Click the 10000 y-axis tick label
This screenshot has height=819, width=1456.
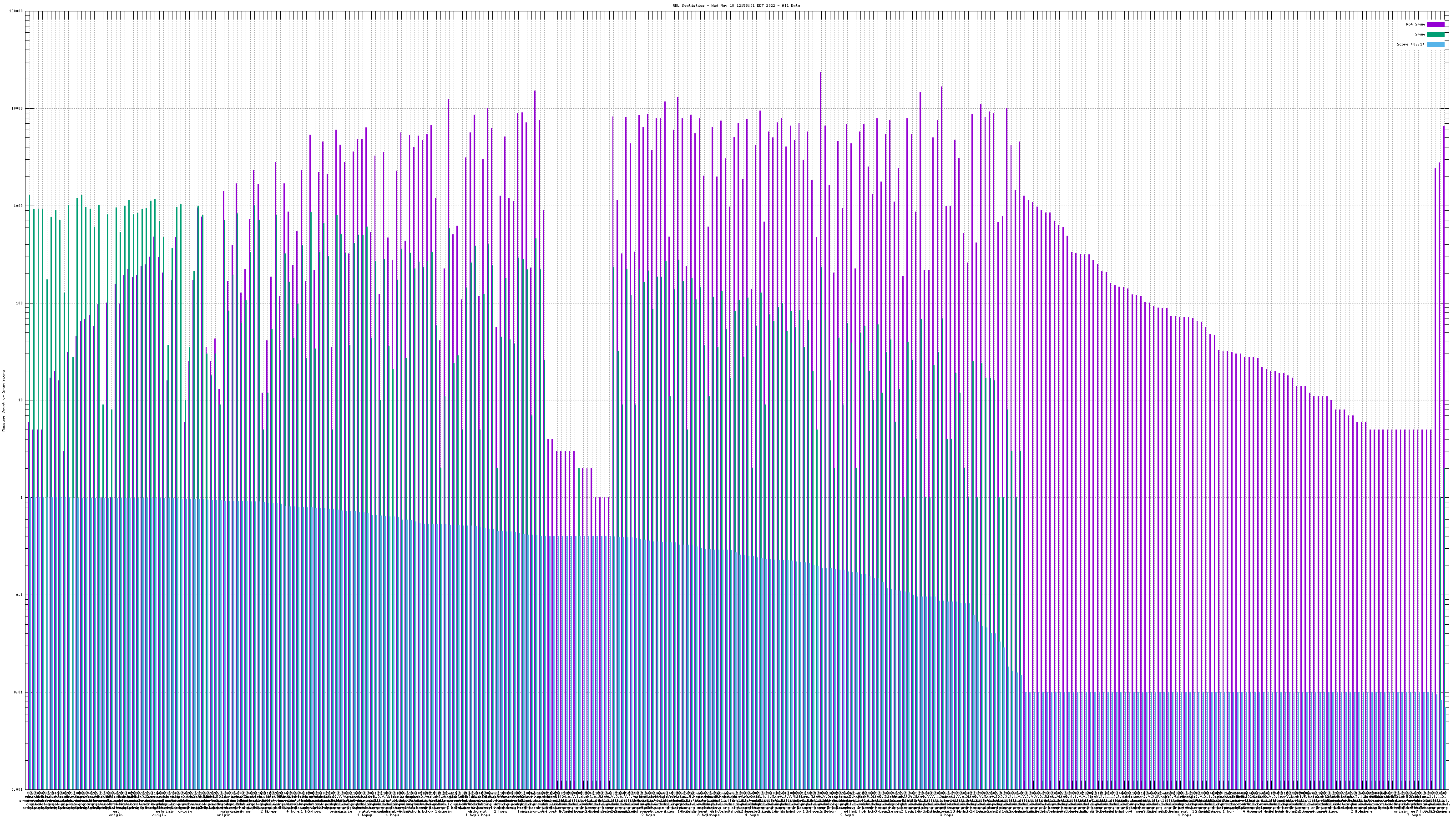(x=18, y=109)
